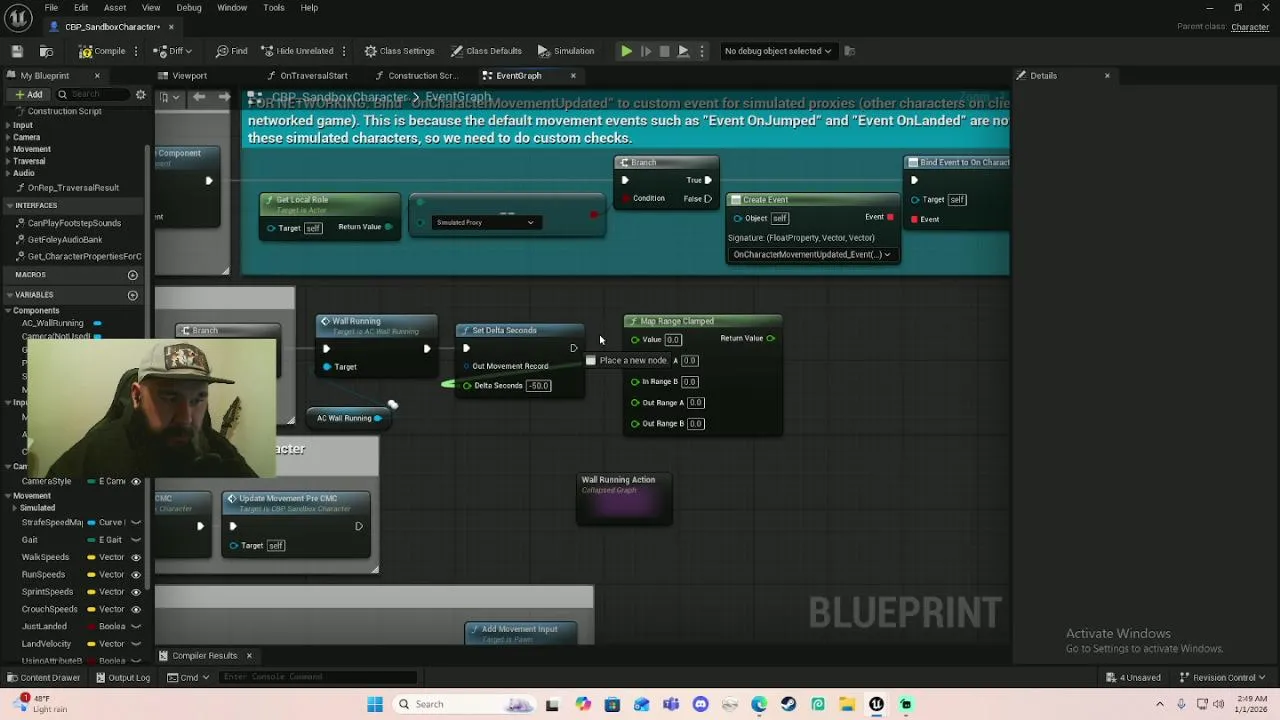Toggle Hide Unrelated nodes
The width and height of the screenshot is (1280, 720).
[297, 51]
